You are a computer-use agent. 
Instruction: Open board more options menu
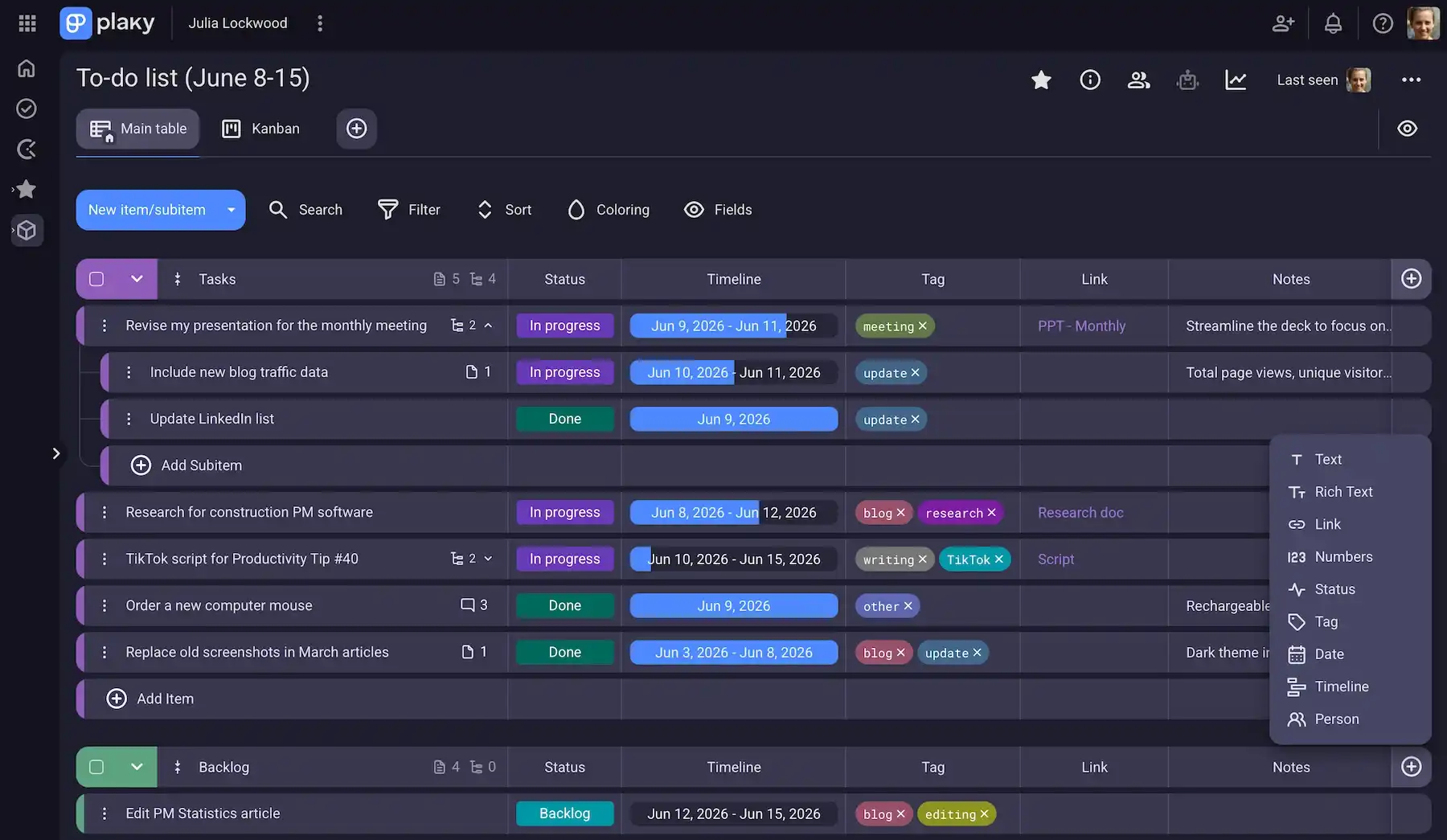[x=1411, y=80]
